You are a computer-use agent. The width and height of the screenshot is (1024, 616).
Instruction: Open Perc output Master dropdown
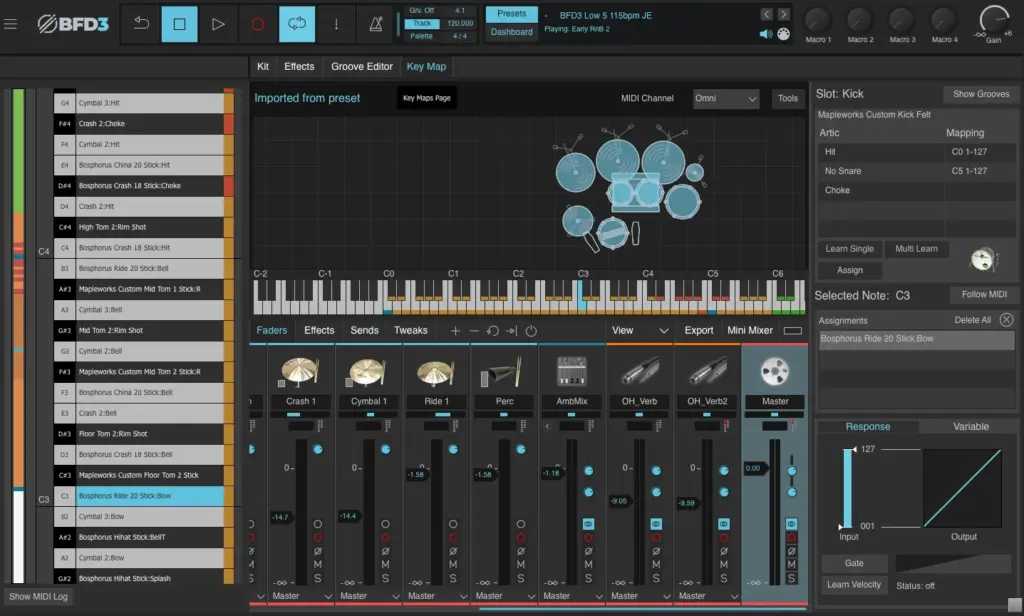(504, 596)
